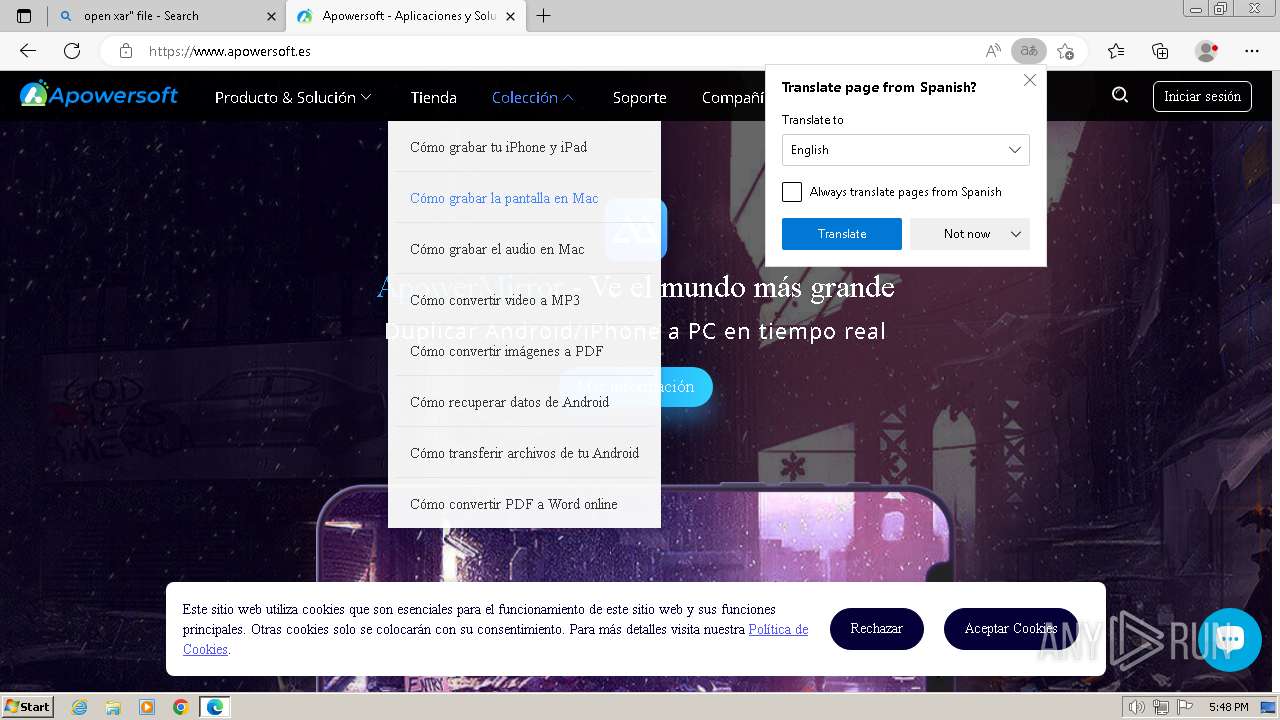Screen dimensions: 1280x720
Task: Open the Read aloud icon in the address bar
Action: click(x=992, y=51)
